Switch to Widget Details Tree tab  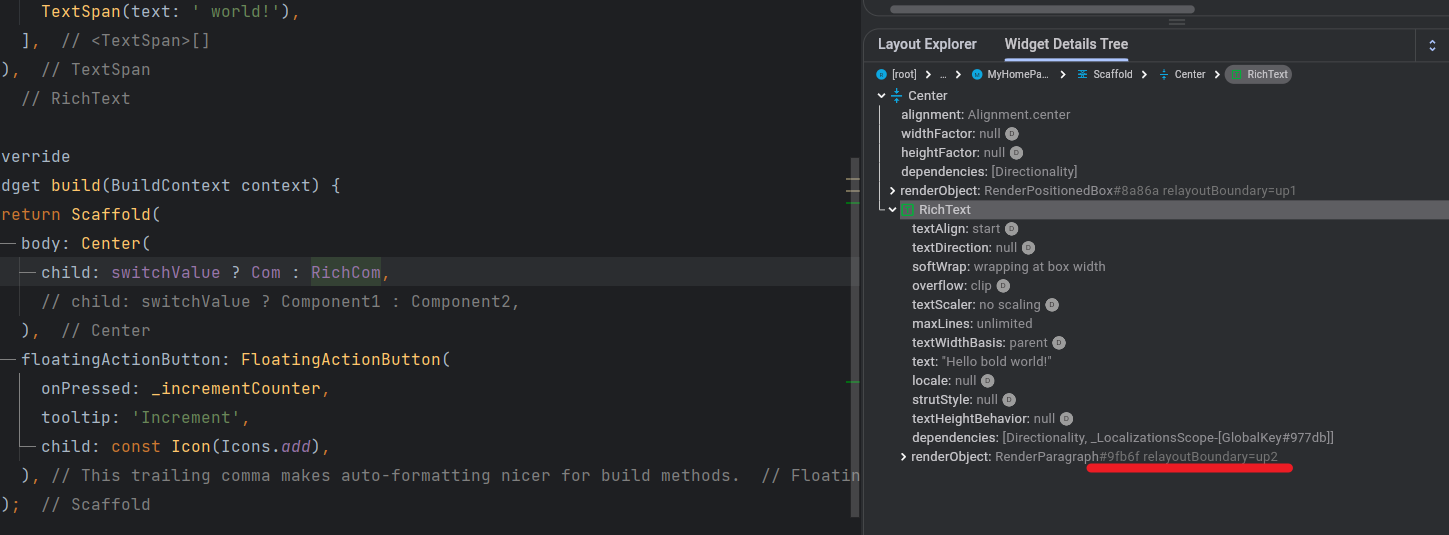coord(1066,44)
